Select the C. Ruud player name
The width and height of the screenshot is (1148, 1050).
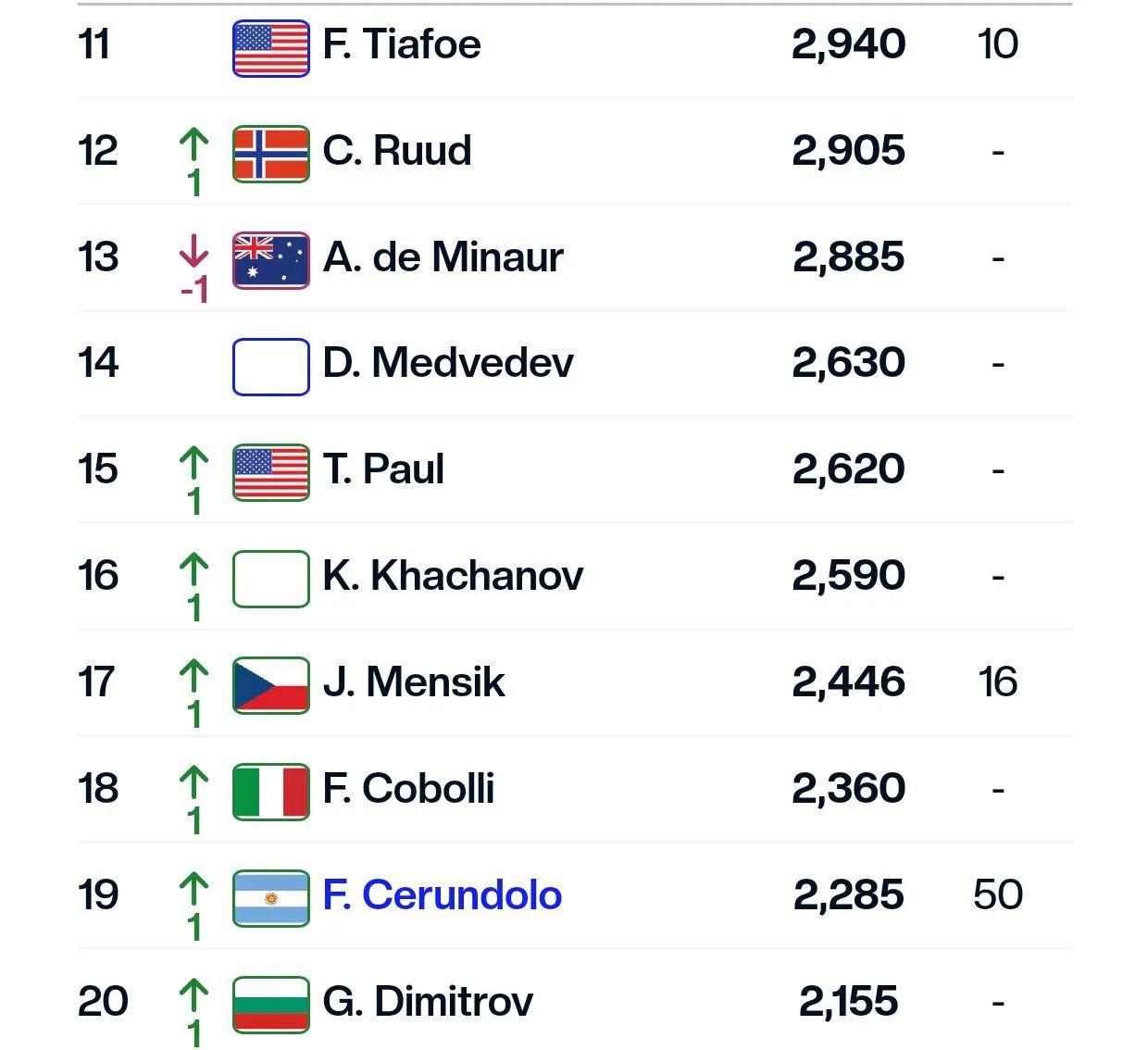(397, 151)
